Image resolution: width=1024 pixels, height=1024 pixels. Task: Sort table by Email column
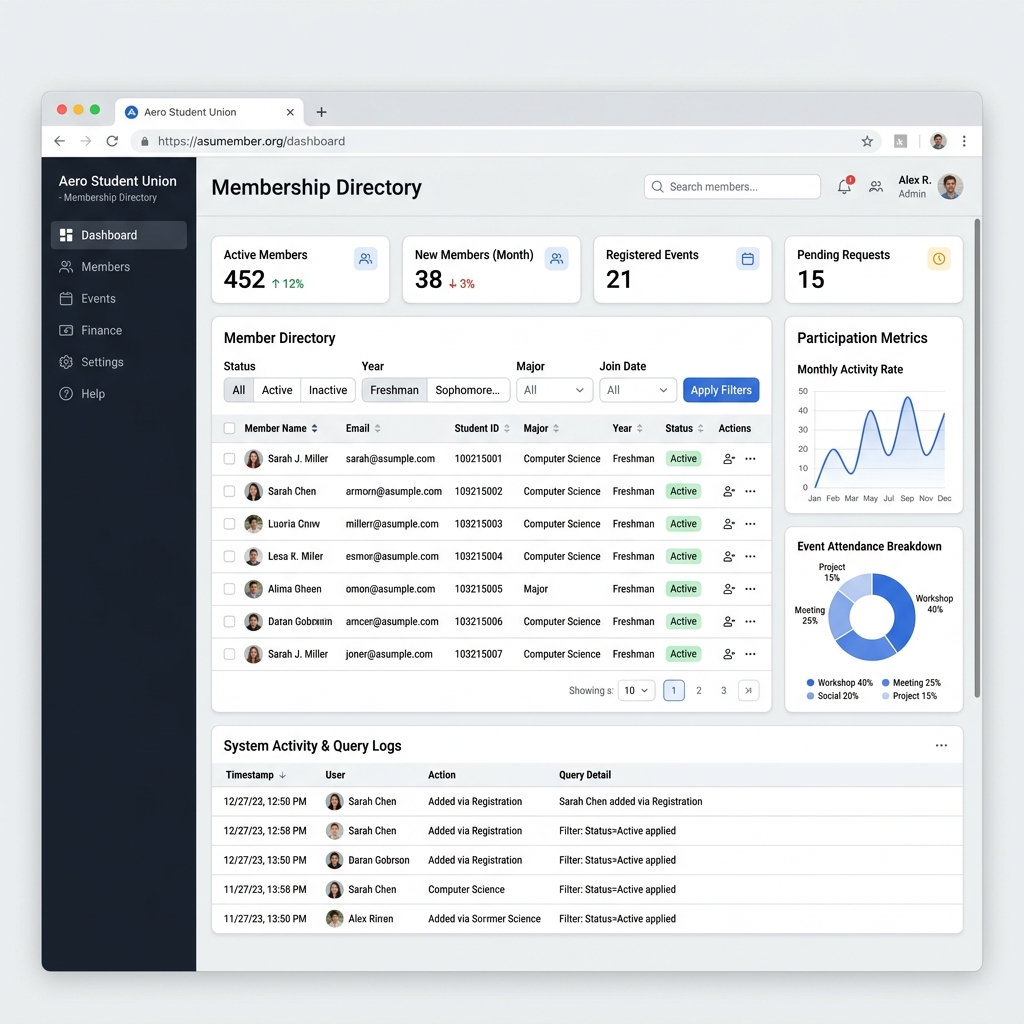pos(363,428)
